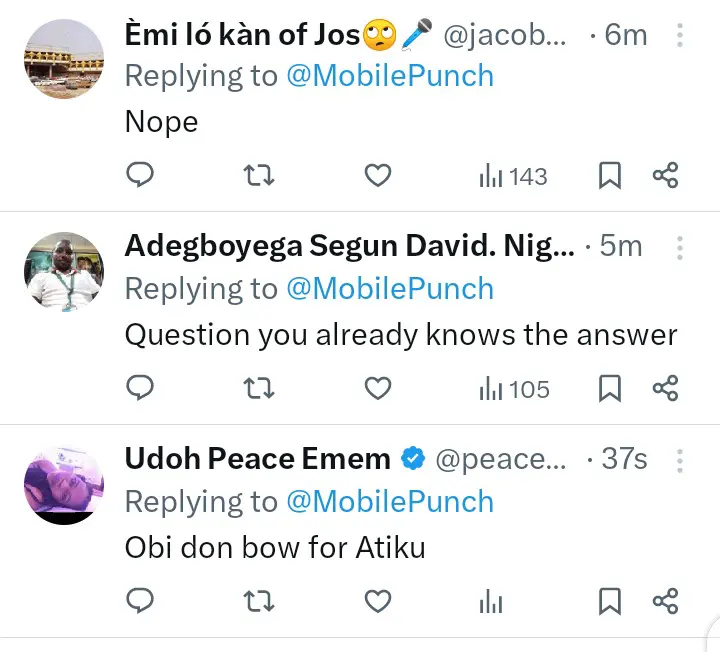
Task: Share Adegboyega Segun David's tweet
Action: (666, 388)
